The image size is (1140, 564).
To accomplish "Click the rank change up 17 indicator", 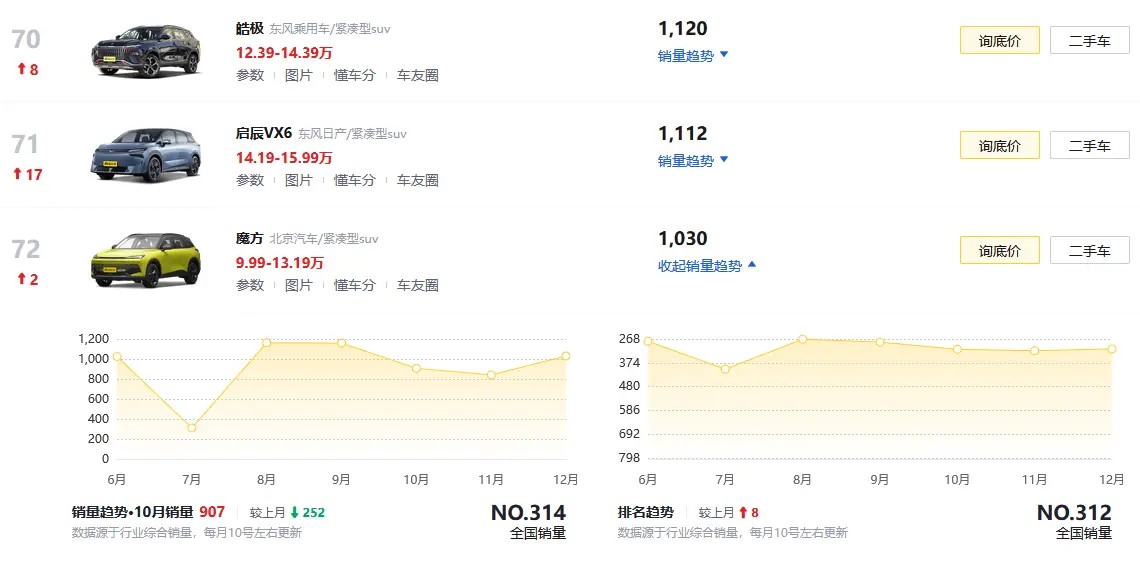I will point(28,174).
